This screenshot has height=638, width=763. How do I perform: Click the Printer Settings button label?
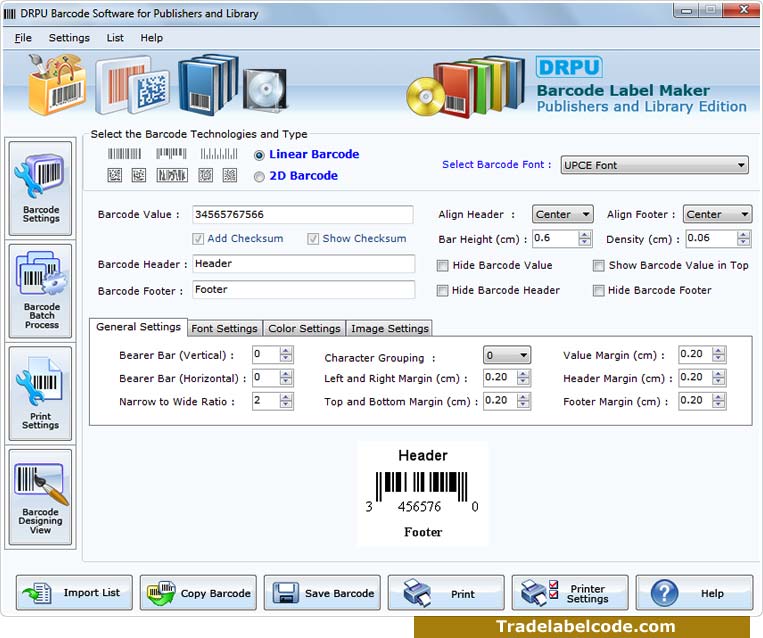587,594
